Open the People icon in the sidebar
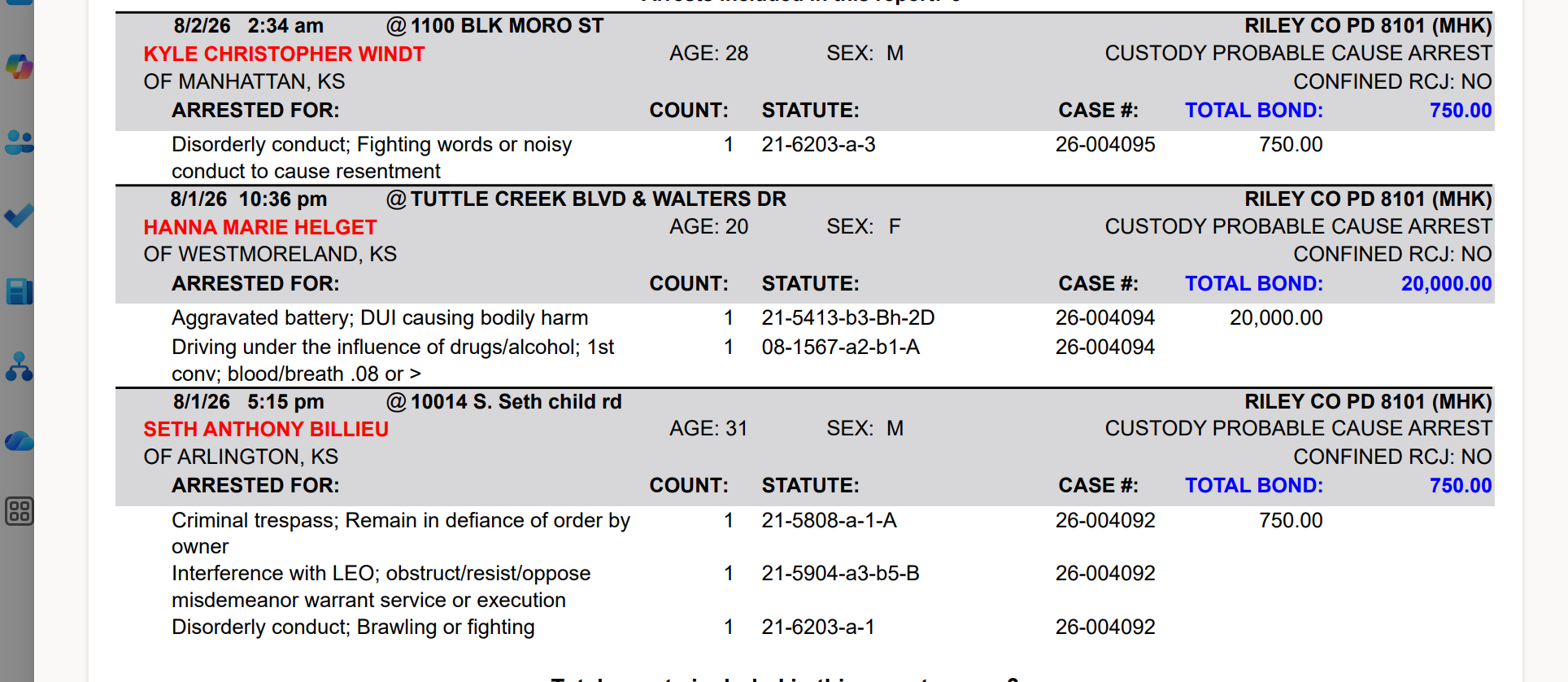The width and height of the screenshot is (1568, 682). (x=19, y=142)
